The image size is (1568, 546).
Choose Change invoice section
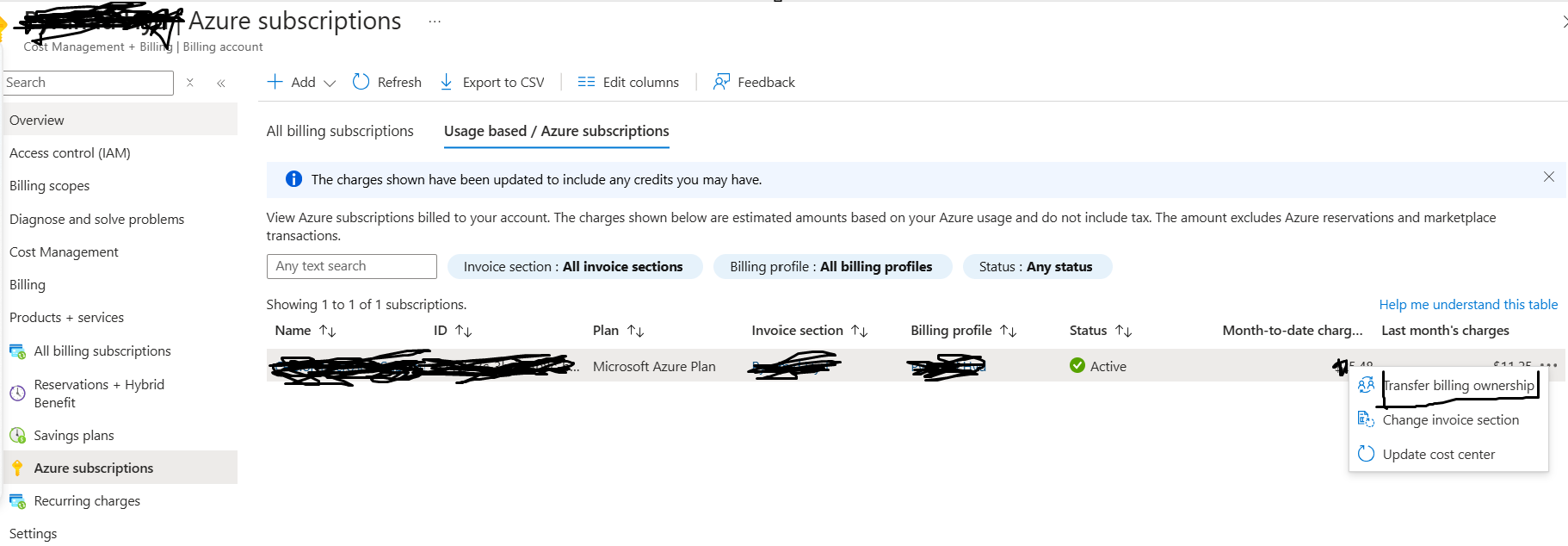point(1451,420)
